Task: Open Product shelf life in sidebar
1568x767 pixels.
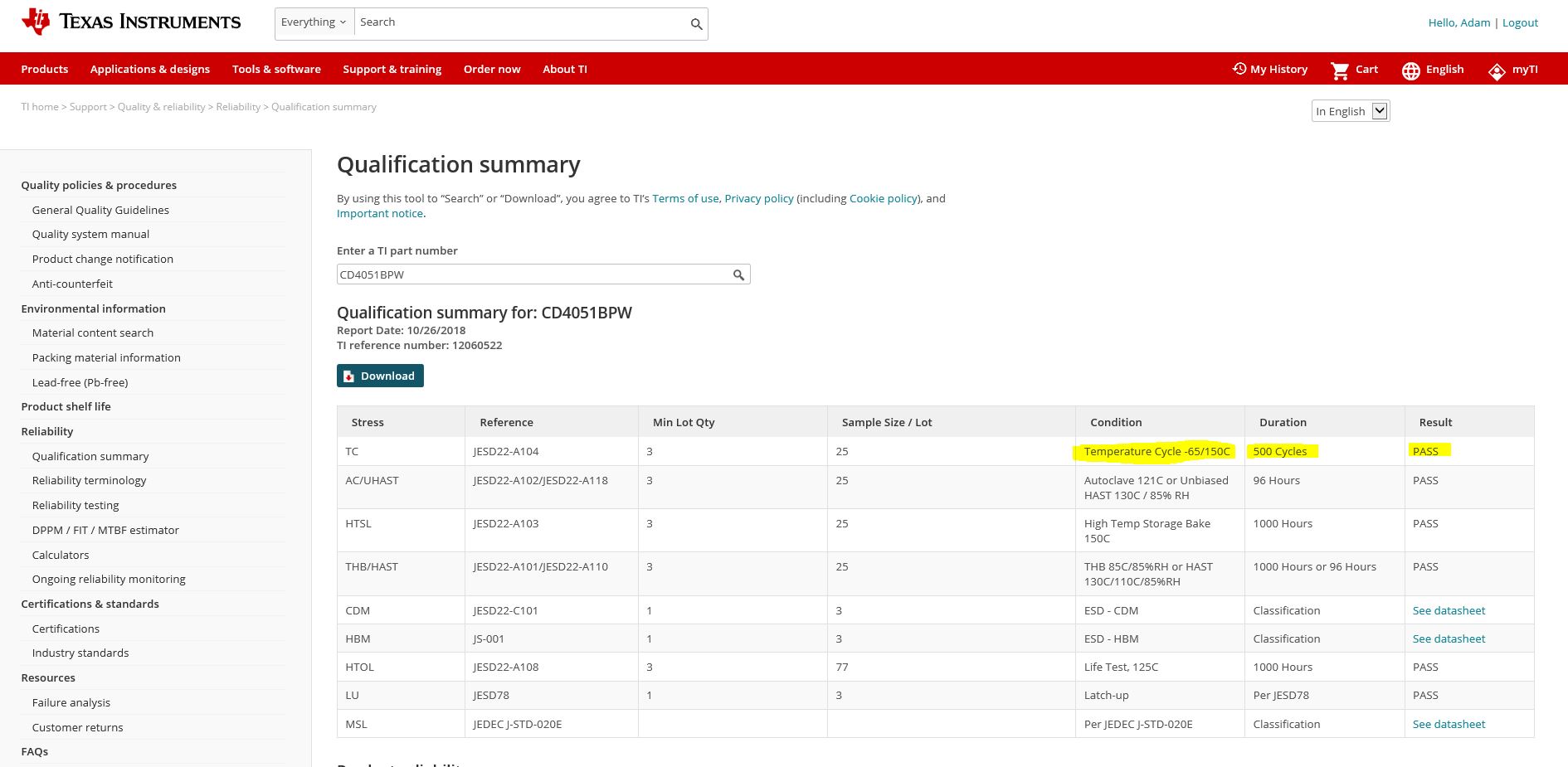Action: coord(66,406)
